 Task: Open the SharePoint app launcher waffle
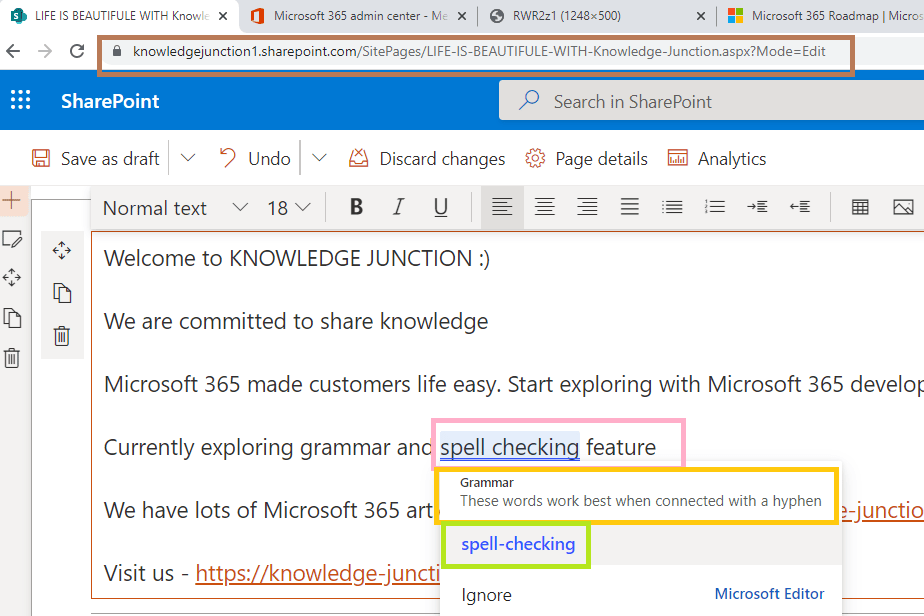pyautogui.click(x=21, y=100)
